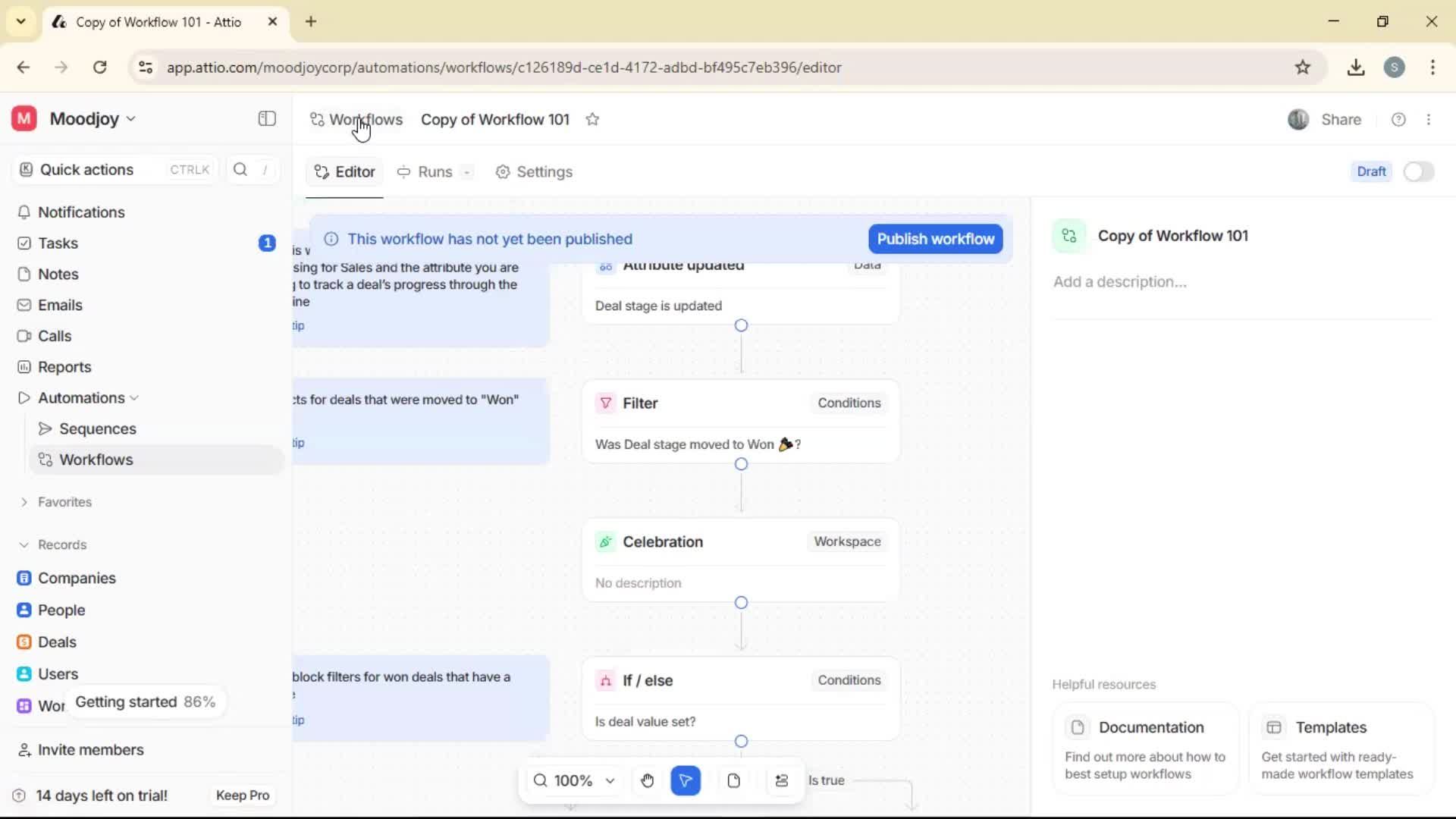This screenshot has height=819, width=1456.
Task: Click Keep Pro to upgrade trial
Action: (242, 795)
